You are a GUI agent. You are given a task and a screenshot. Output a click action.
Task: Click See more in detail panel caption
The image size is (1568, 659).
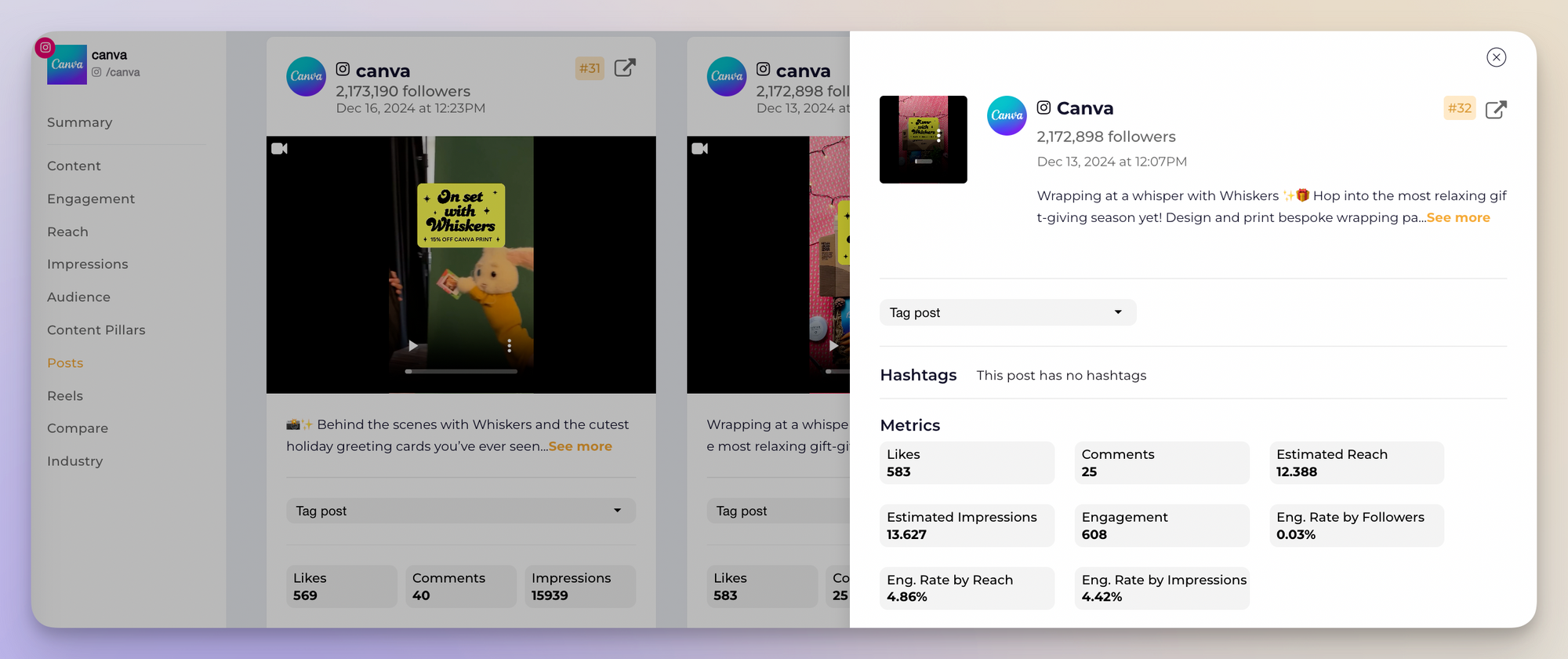point(1458,218)
